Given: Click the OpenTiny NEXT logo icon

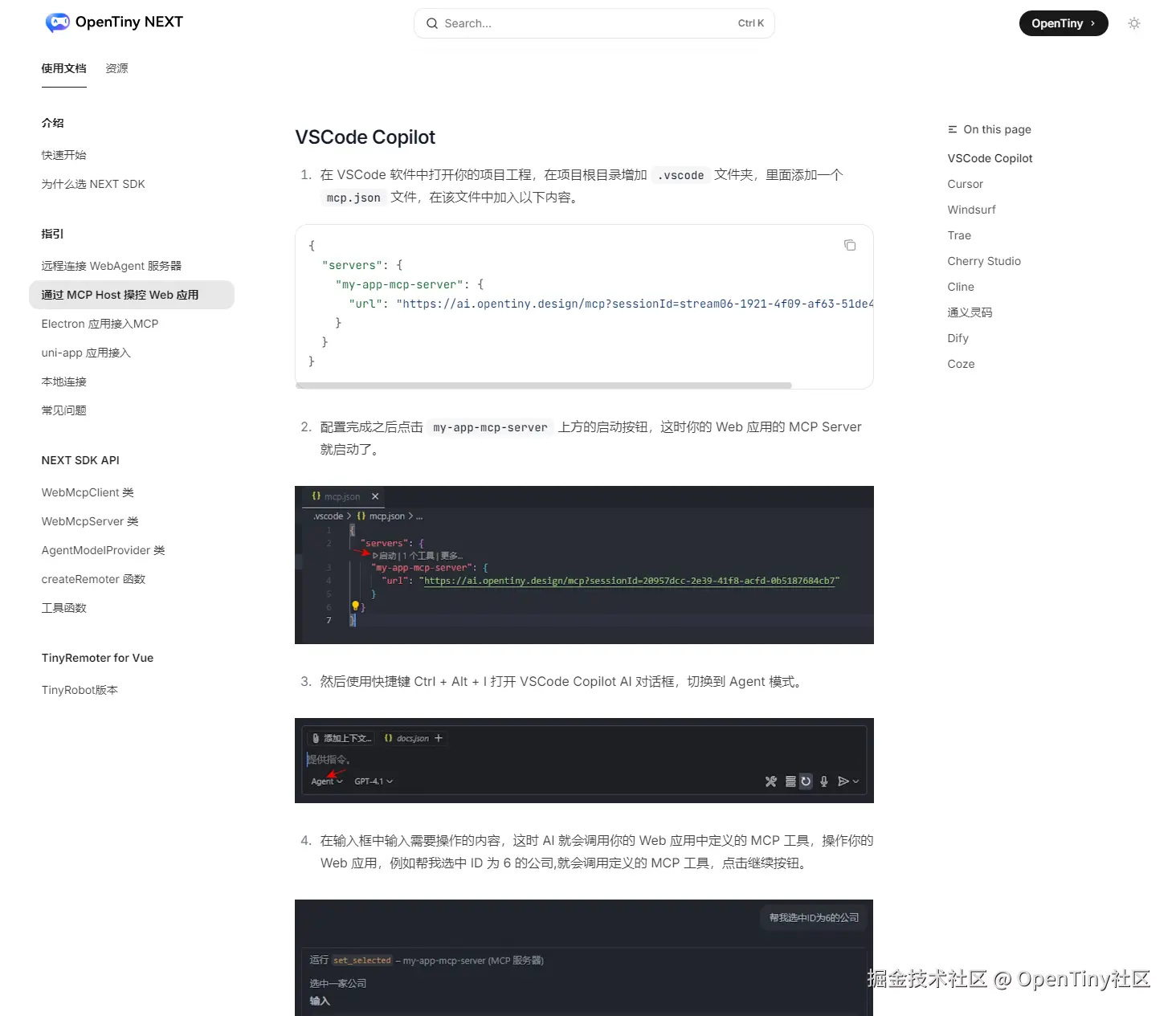Looking at the screenshot, I should coord(57,22).
